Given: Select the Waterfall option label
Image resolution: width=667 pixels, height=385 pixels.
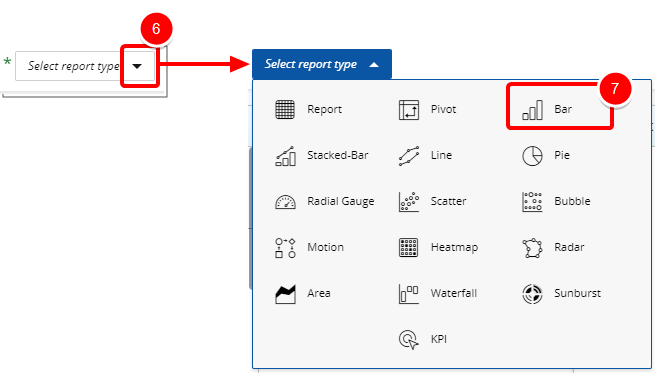Looking at the screenshot, I should 453,293.
